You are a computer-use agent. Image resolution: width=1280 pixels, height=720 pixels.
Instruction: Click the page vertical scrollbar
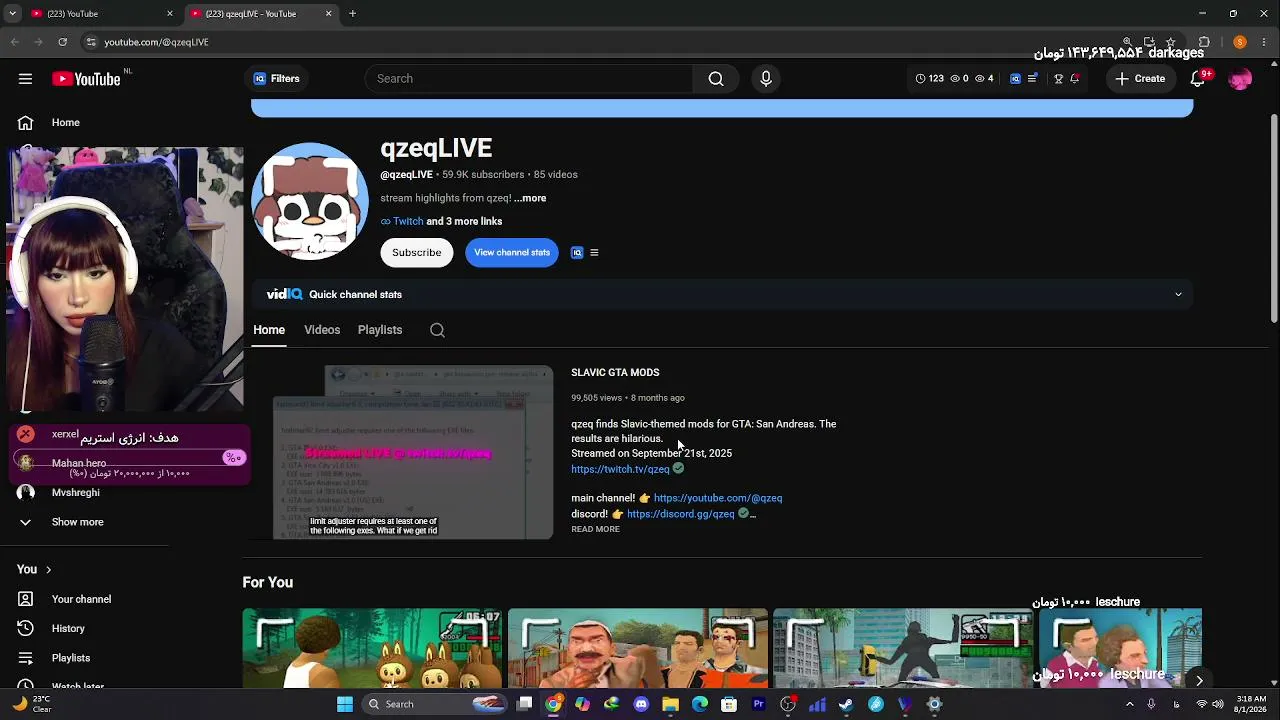coord(1274,220)
